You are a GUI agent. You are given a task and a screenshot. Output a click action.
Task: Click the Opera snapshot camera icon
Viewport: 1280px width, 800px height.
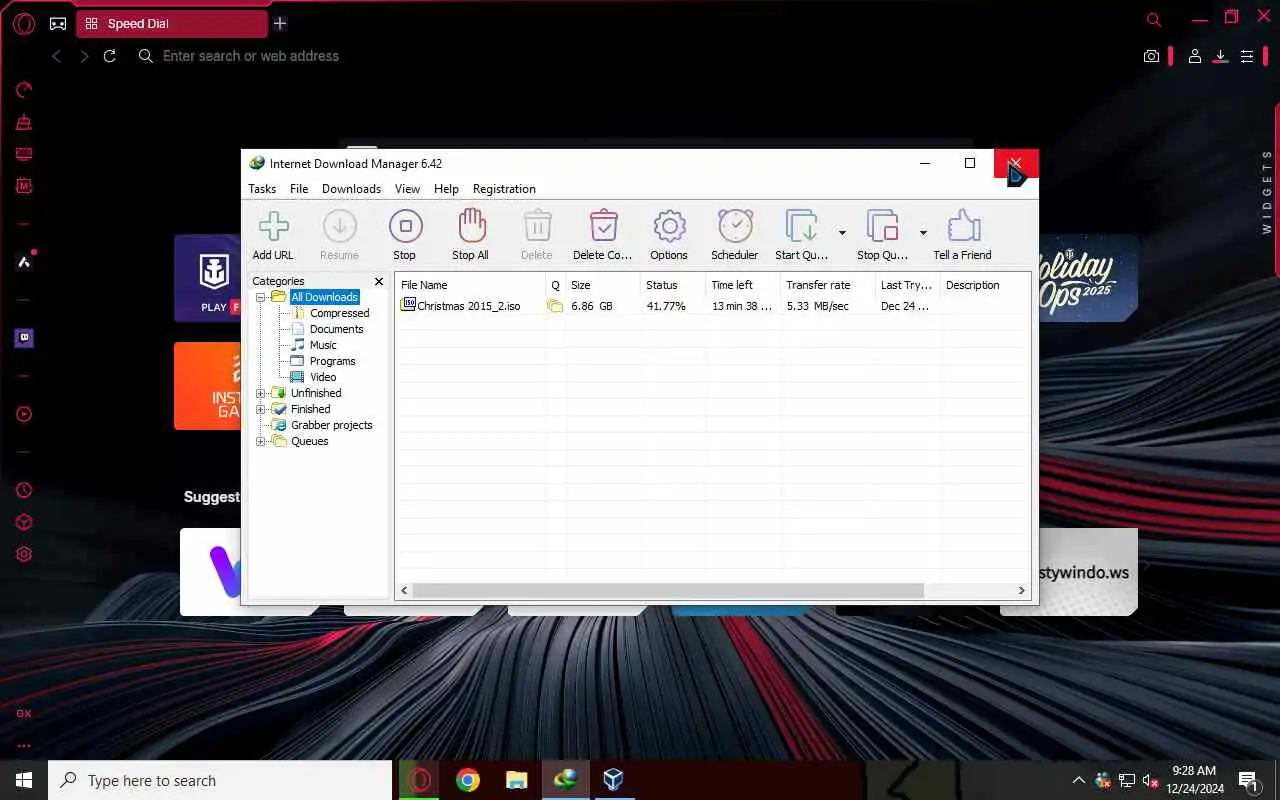pyautogui.click(x=1152, y=57)
